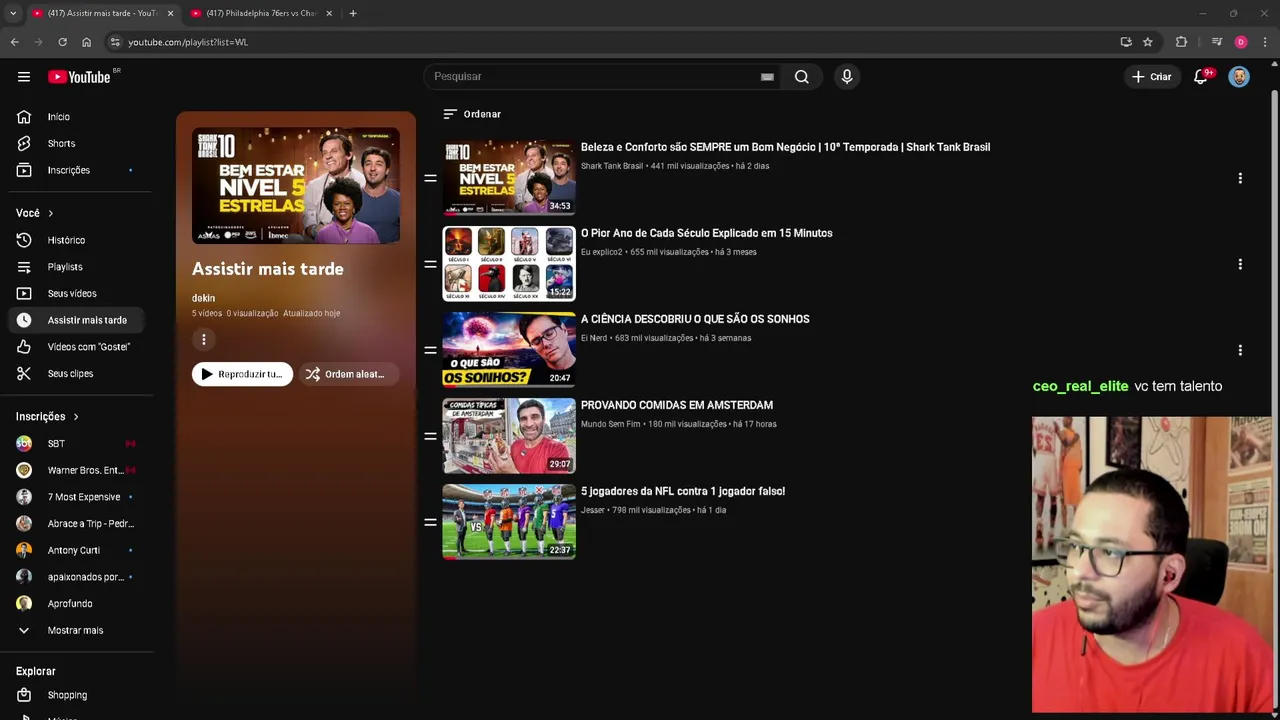Open options menu for Shark Tank video
Image resolution: width=1280 pixels, height=720 pixels.
[x=1240, y=178]
